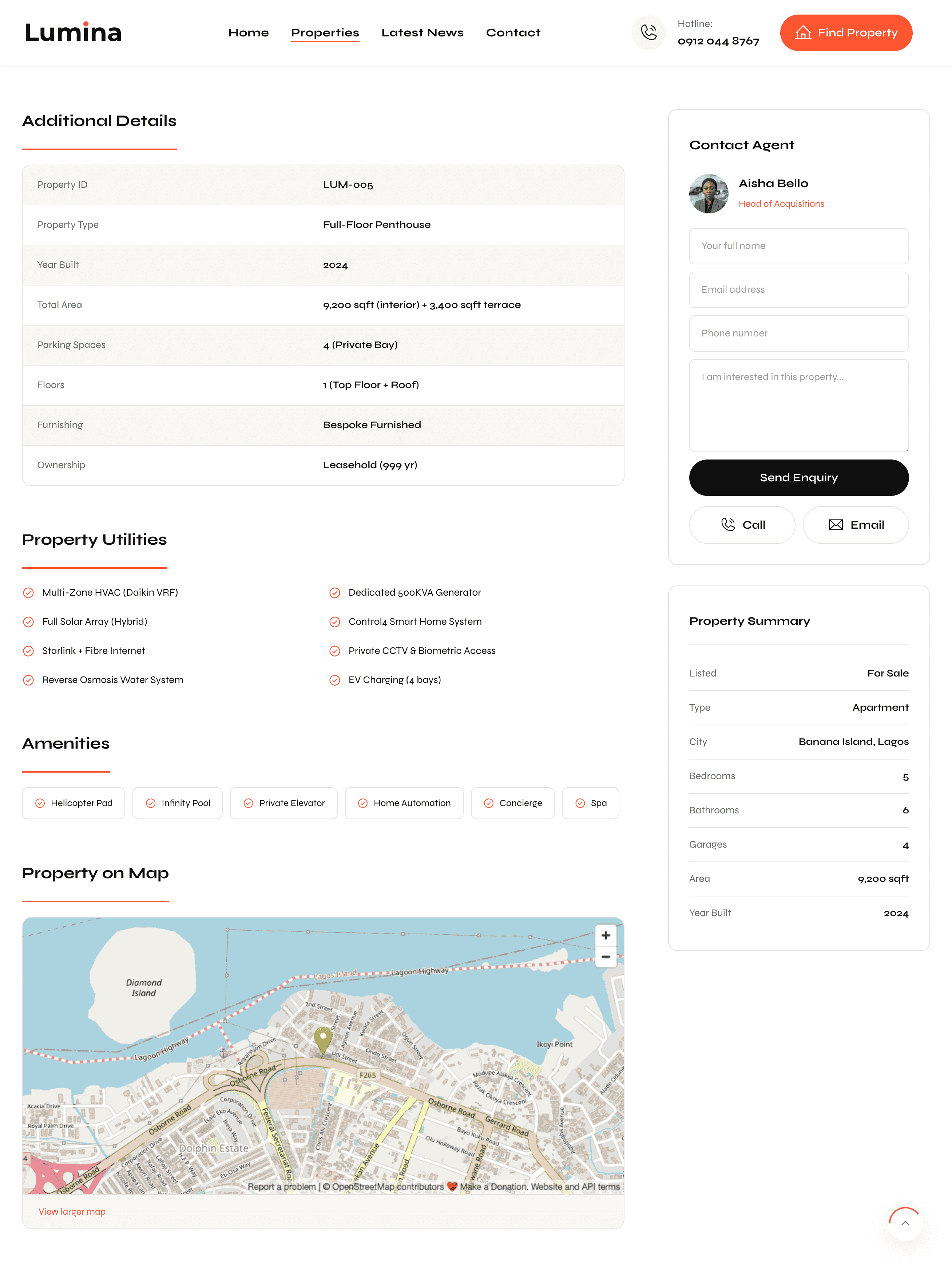Select the Helicopter Pad amenity chip
Image resolution: width=952 pixels, height=1270 pixels.
74,803
